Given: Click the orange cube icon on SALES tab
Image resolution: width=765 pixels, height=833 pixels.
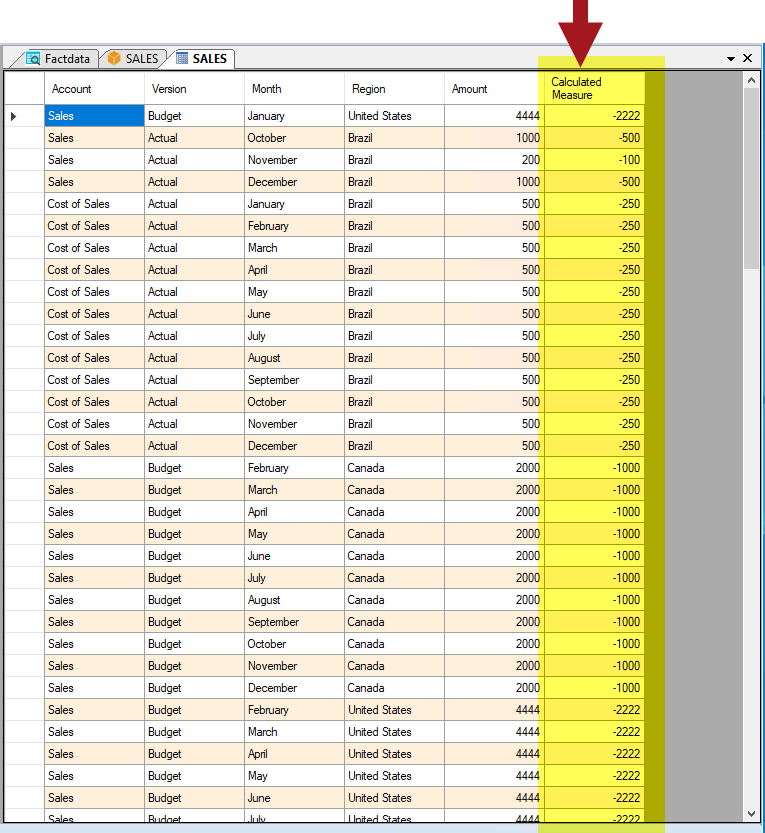Looking at the screenshot, I should pyautogui.click(x=114, y=59).
